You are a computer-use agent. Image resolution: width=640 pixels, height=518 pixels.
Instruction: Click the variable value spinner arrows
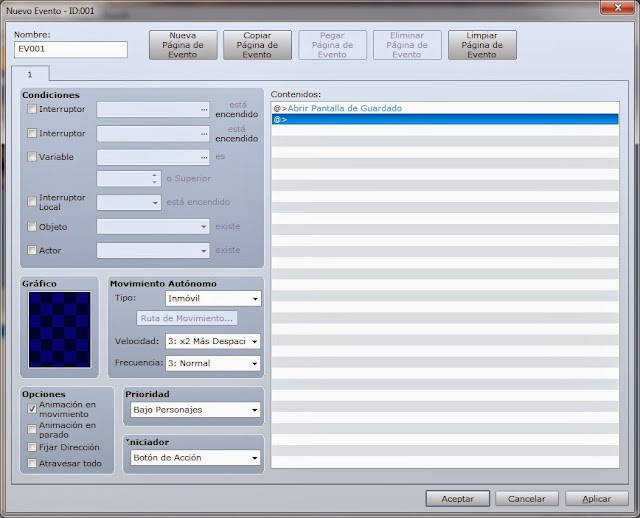[154, 179]
